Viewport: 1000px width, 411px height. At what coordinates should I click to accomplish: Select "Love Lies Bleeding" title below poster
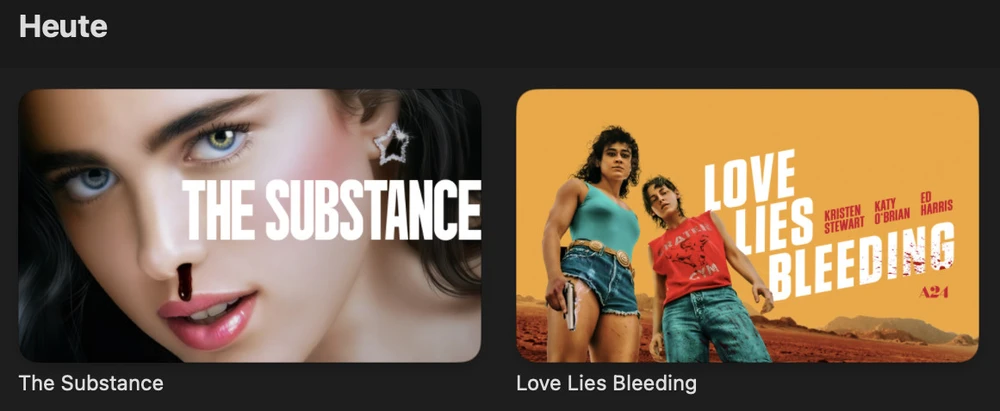point(607,383)
